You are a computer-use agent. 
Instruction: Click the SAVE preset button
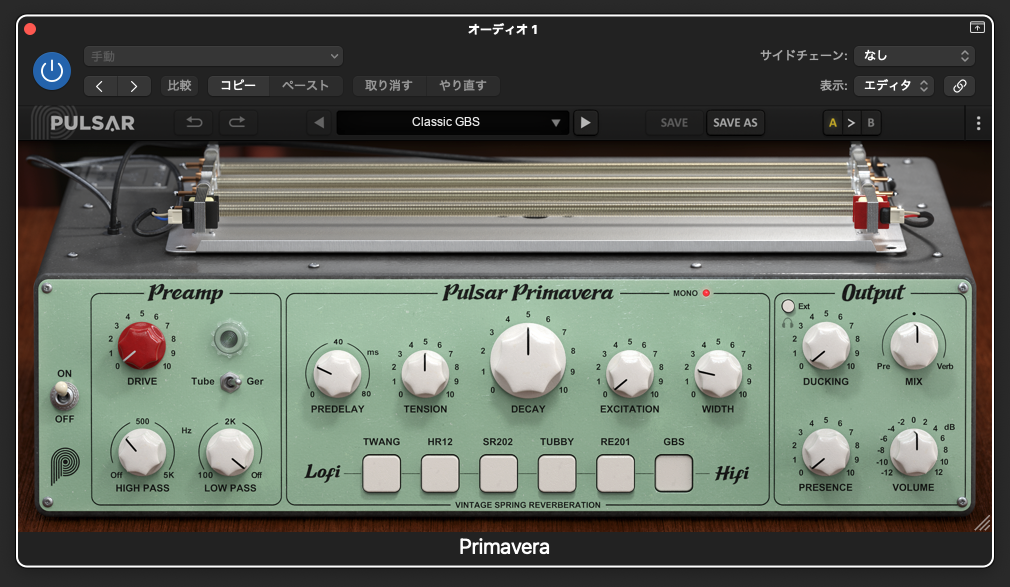point(674,122)
